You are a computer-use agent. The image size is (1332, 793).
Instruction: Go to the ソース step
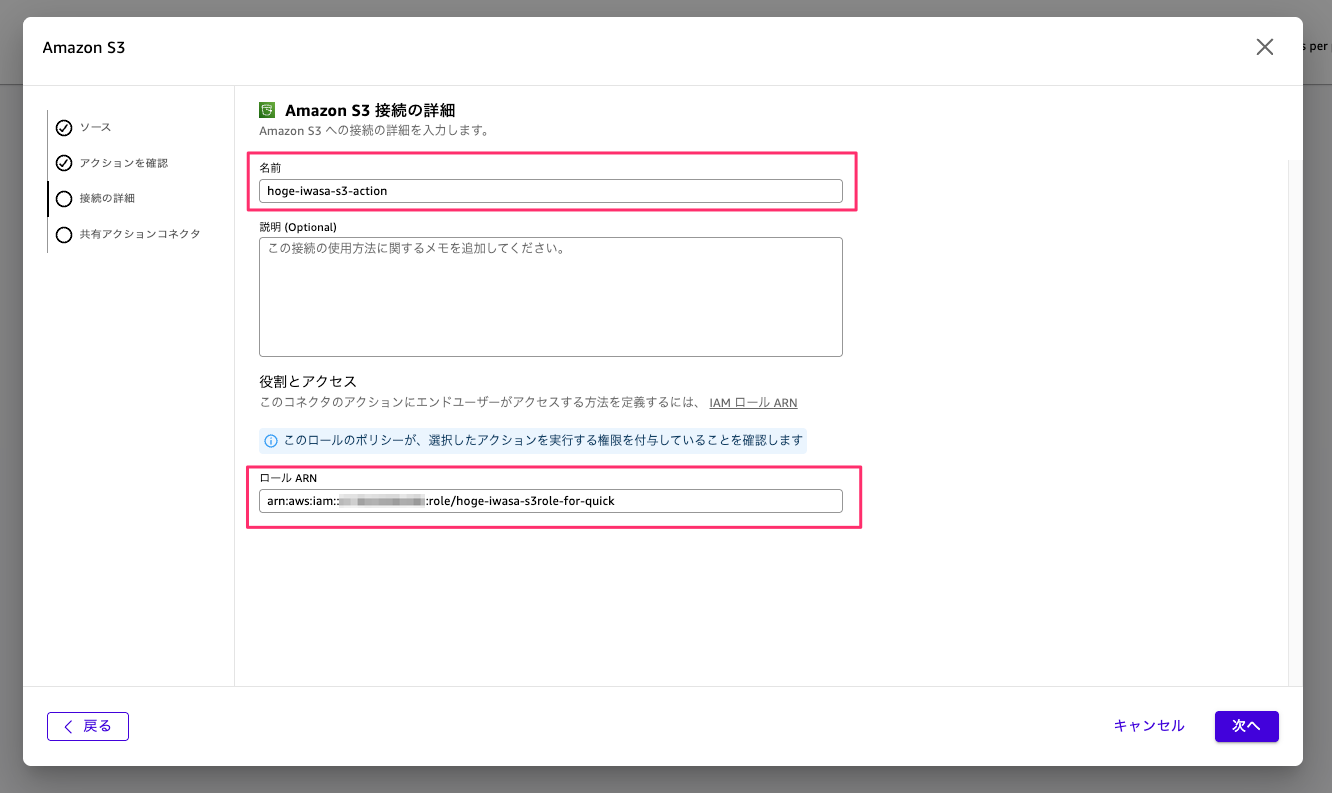pyautogui.click(x=95, y=128)
